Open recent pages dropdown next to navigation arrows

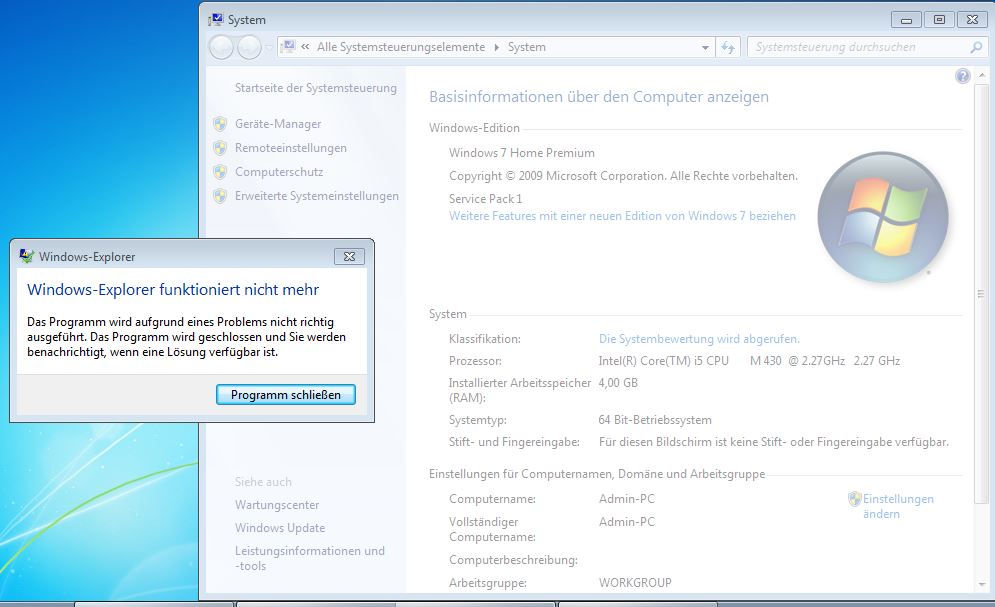point(268,48)
